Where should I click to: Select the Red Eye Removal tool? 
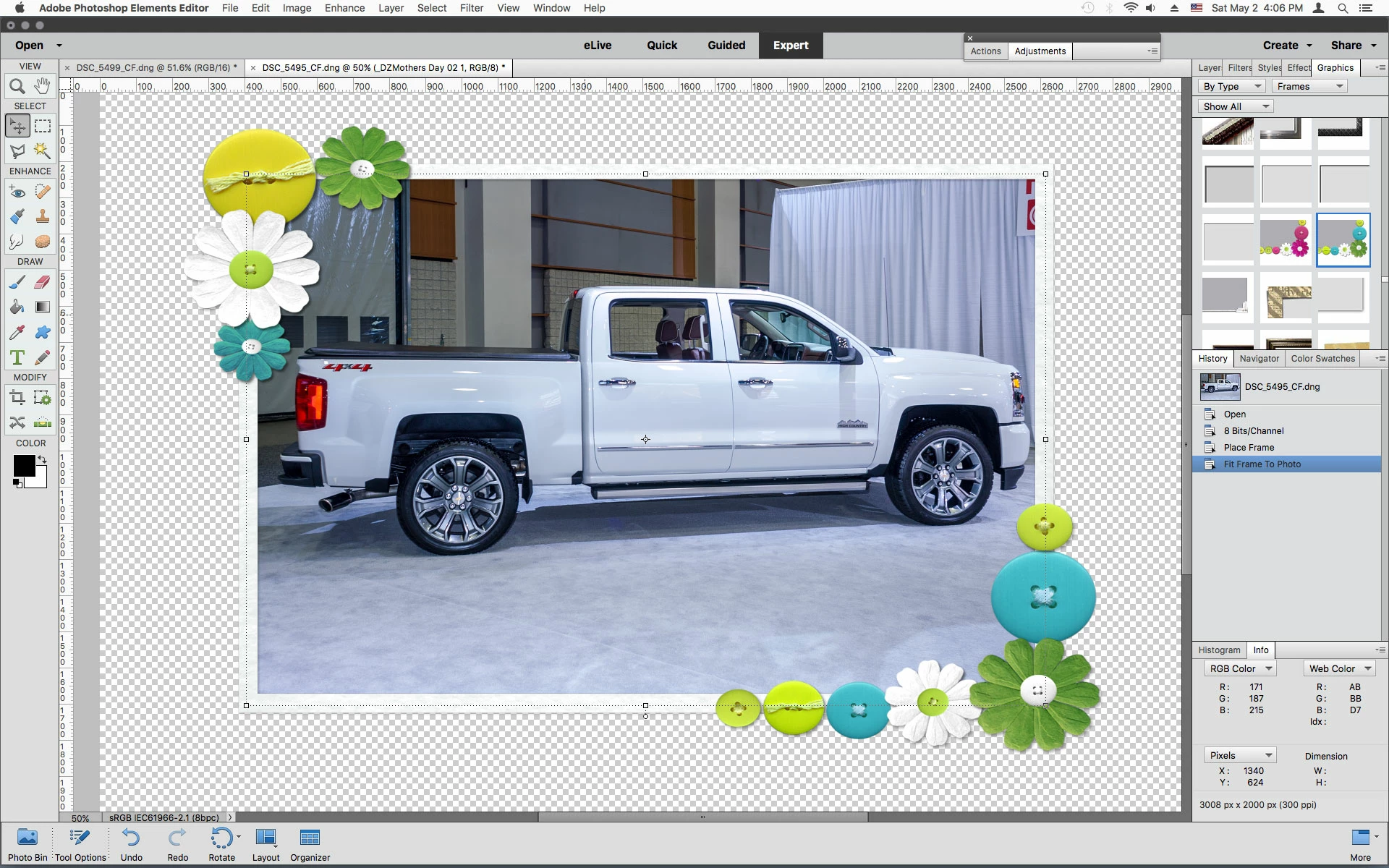[17, 192]
